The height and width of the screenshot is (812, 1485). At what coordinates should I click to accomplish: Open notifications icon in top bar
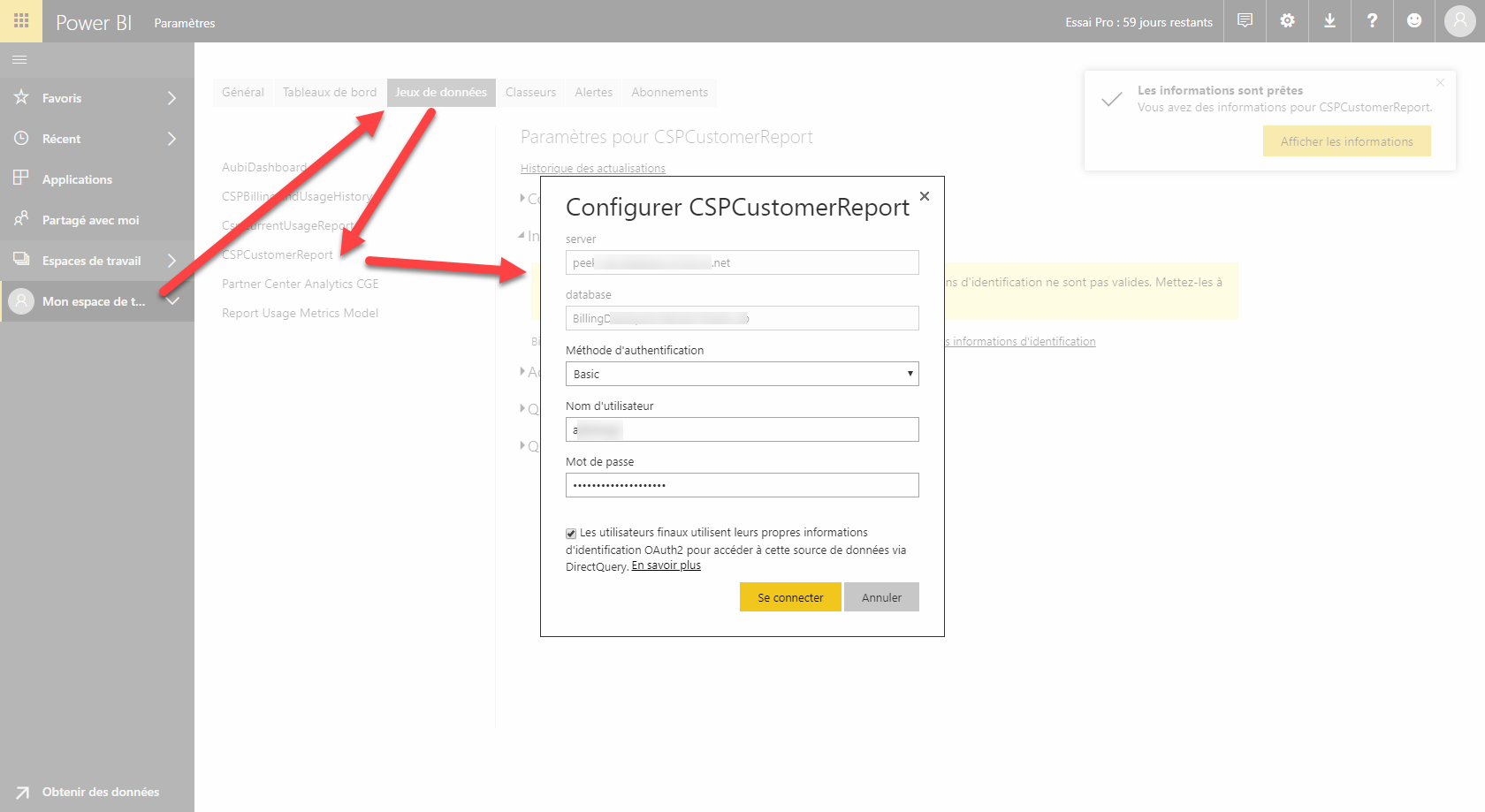click(1245, 20)
